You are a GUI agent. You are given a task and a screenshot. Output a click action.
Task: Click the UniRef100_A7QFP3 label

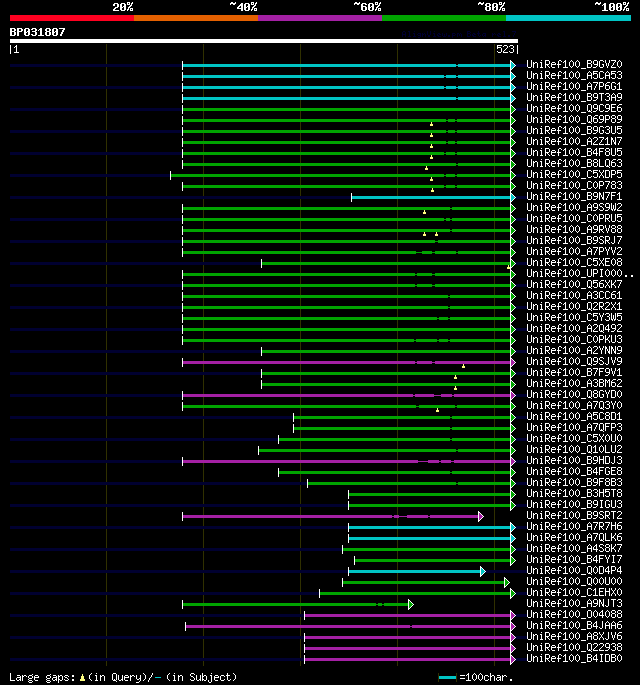coord(574,428)
